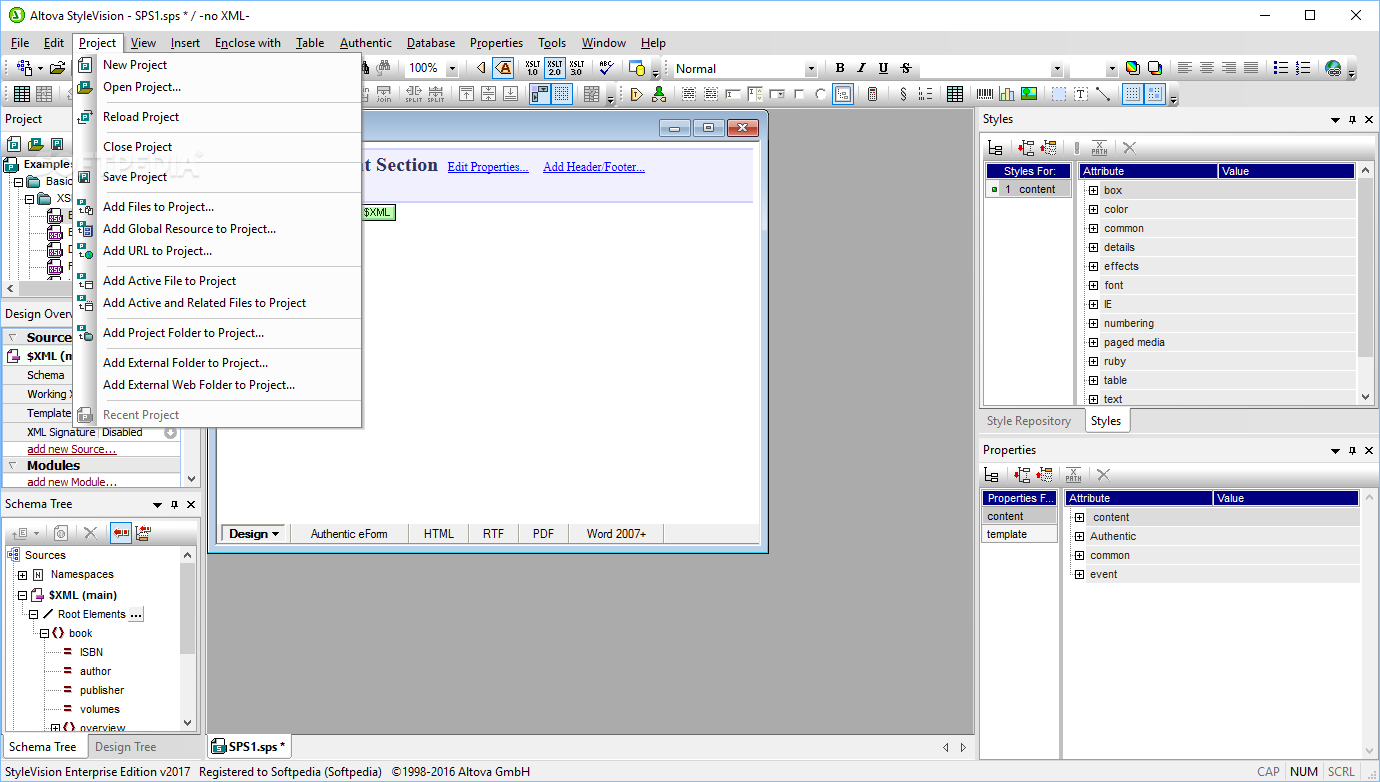1380x782 pixels.
Task: Collapse the book element in Schema Tree
Action: pyautogui.click(x=44, y=633)
